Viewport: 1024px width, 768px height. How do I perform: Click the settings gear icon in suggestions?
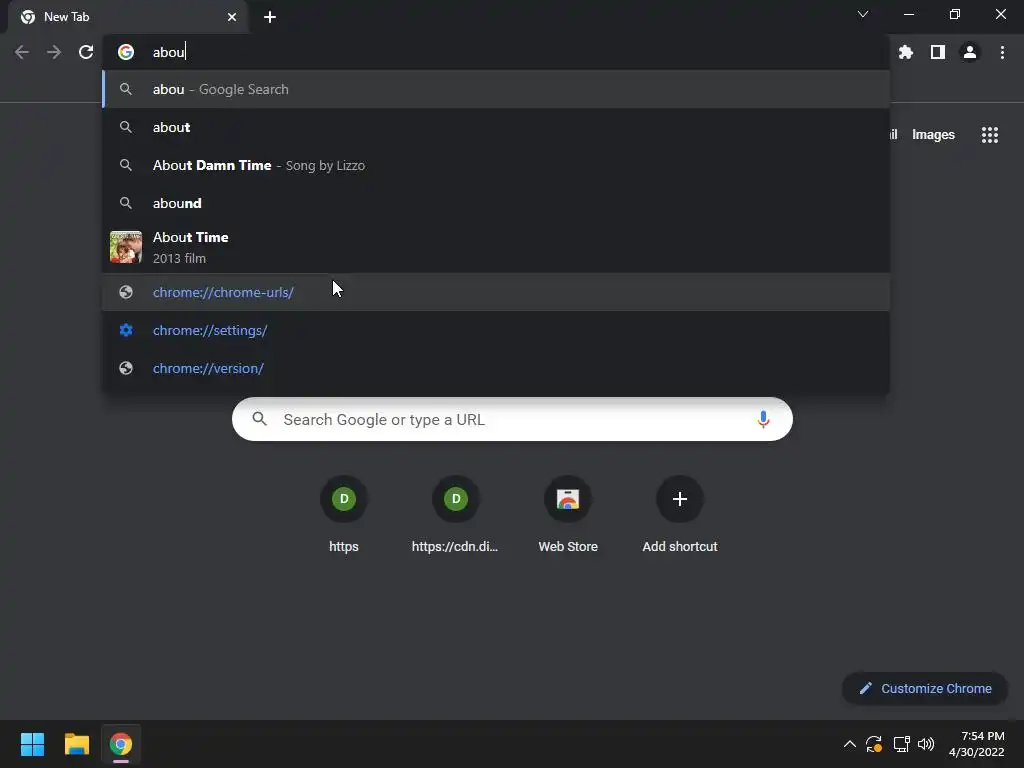click(x=126, y=330)
